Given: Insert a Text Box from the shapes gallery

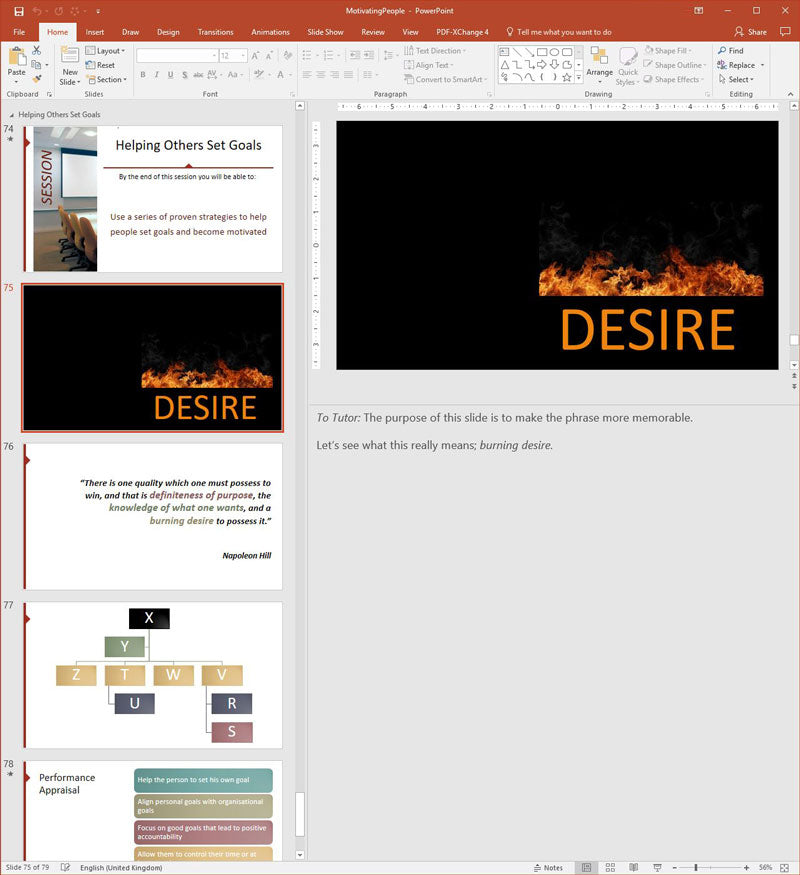Looking at the screenshot, I should (x=504, y=52).
